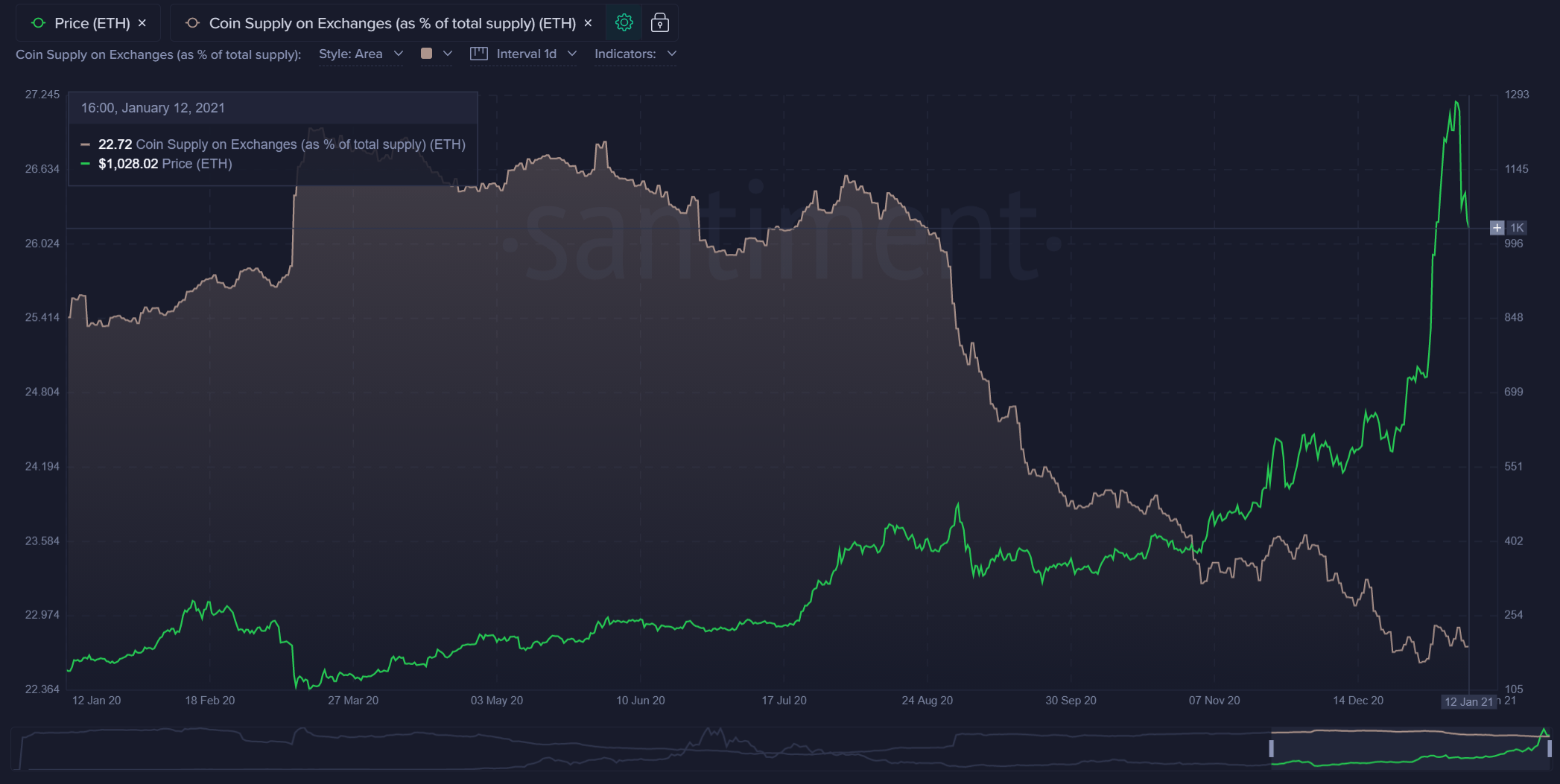Remove the Coin Supply on Exchanges metric
The image size is (1560, 784).
(x=588, y=23)
